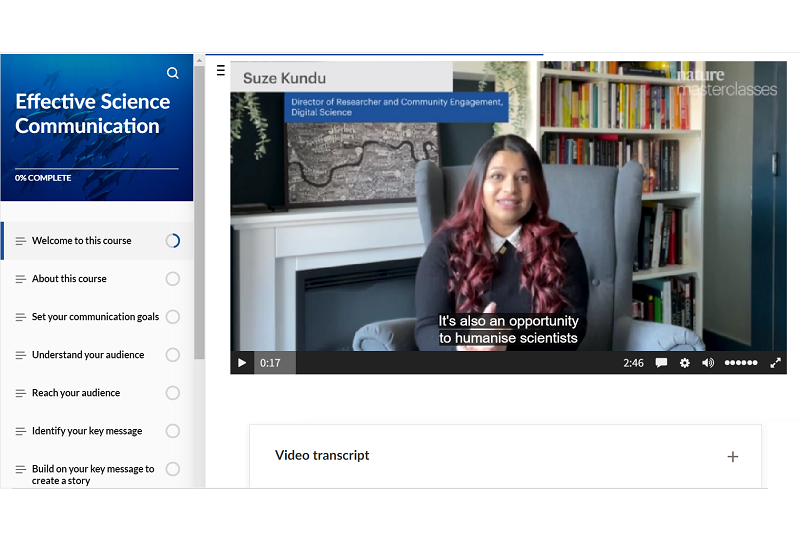
Task: Click lines icon beside Reach your audience
Action: [20, 394]
